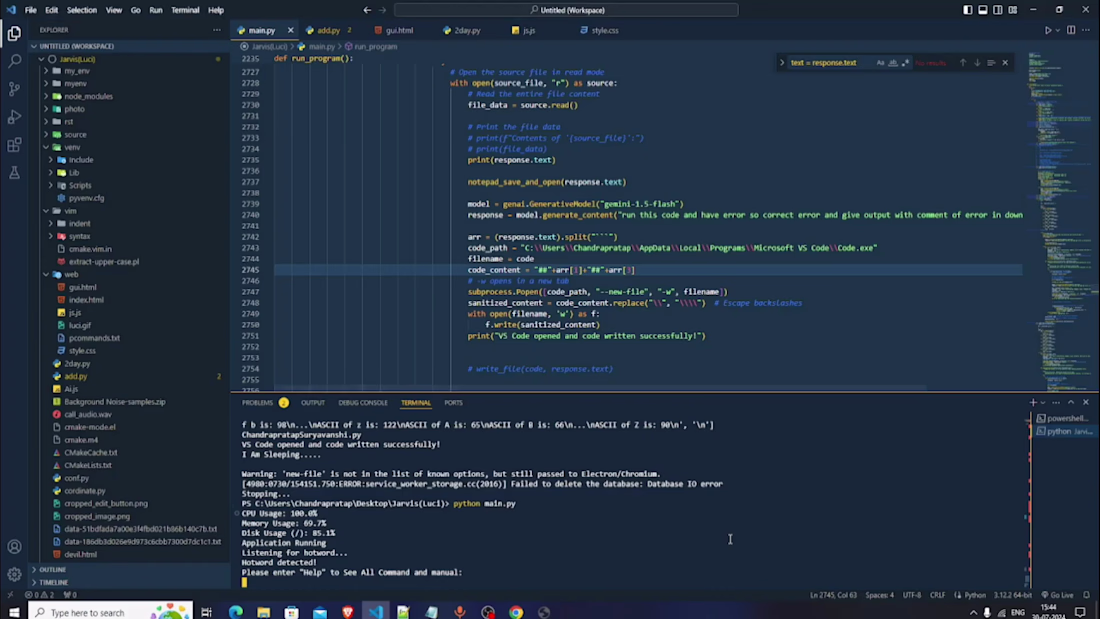Screen dimensions: 1100x619
Task: Open the terminal launch profile dropdown
Action: (x=1043, y=403)
